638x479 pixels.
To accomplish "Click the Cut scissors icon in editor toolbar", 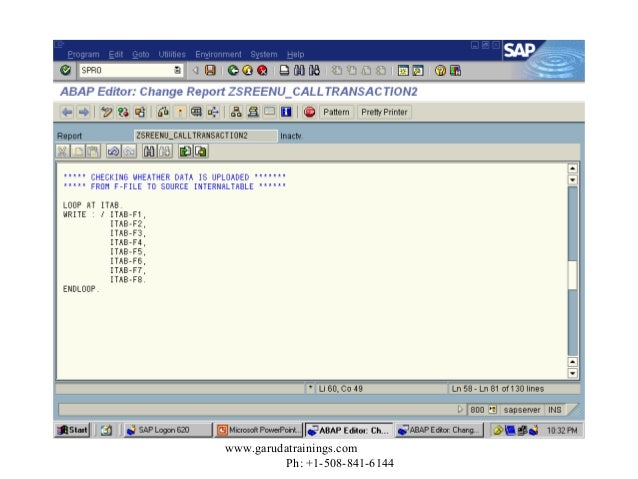I will (x=63, y=151).
